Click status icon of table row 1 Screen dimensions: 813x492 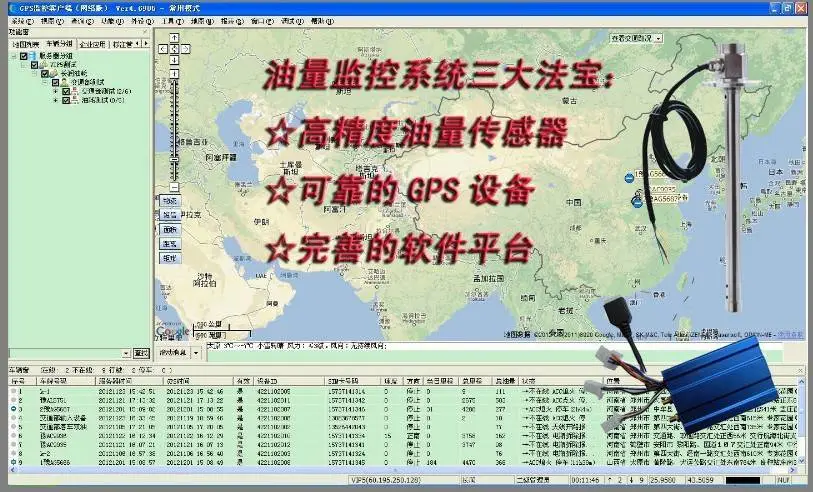point(13,391)
